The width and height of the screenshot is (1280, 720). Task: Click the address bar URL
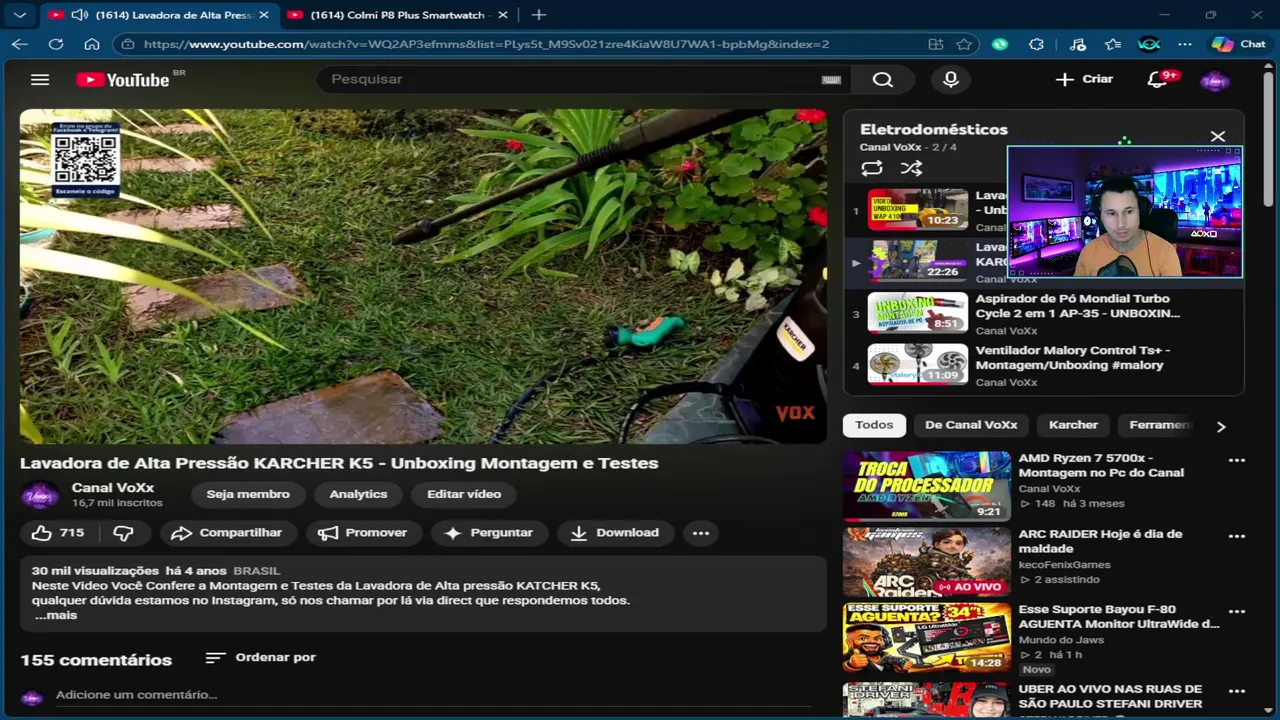(x=486, y=44)
